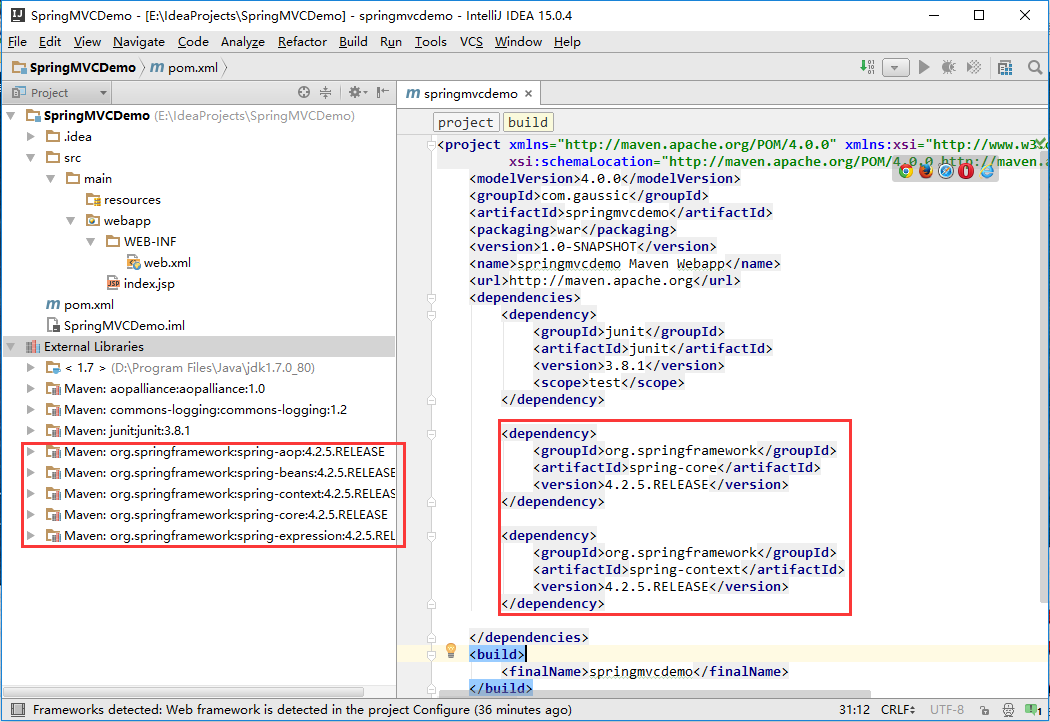Click the 'build' XML breadcrumb

(x=528, y=123)
